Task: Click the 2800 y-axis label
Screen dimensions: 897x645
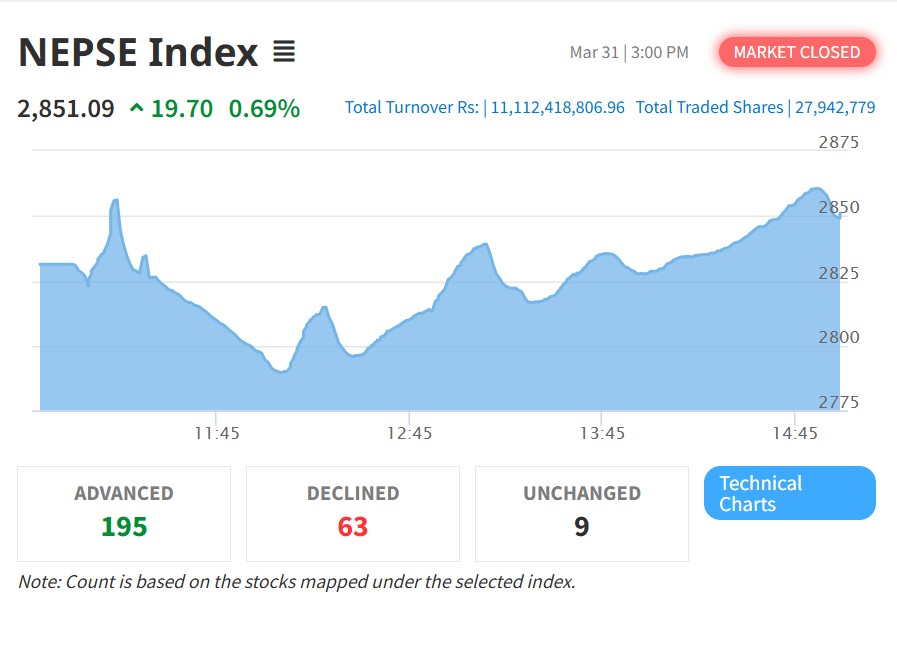Action: tap(838, 337)
